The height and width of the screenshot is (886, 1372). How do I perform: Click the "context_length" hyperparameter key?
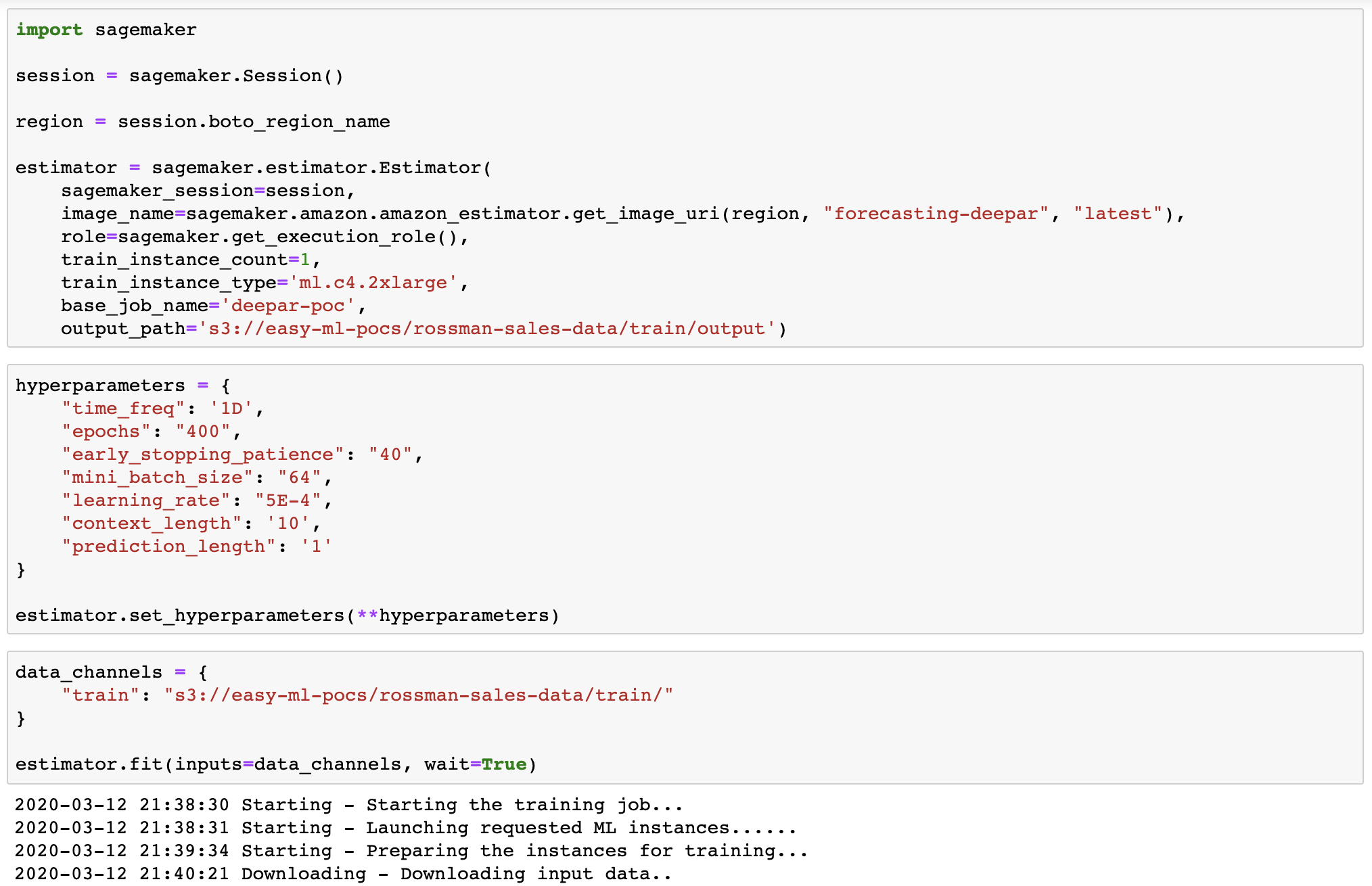click(152, 523)
